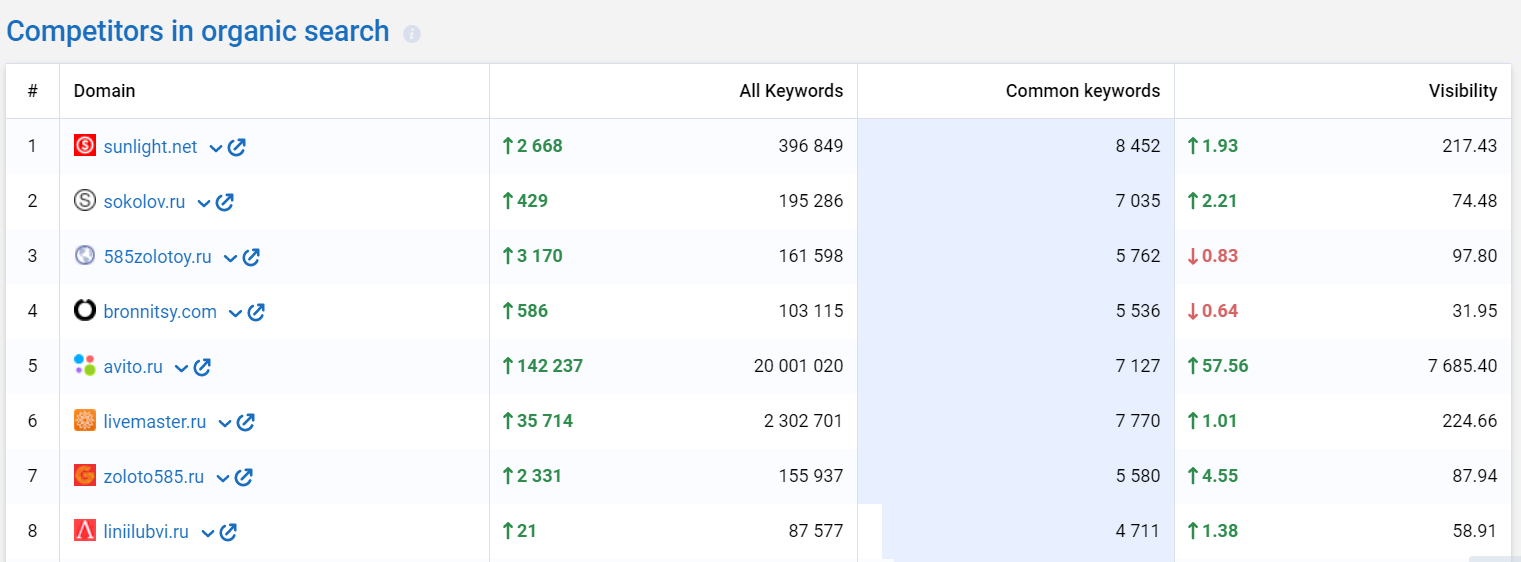Screen dimensions: 1521x562
Task: Open sunlight.net in new tab via external icon
Action: coord(237,147)
